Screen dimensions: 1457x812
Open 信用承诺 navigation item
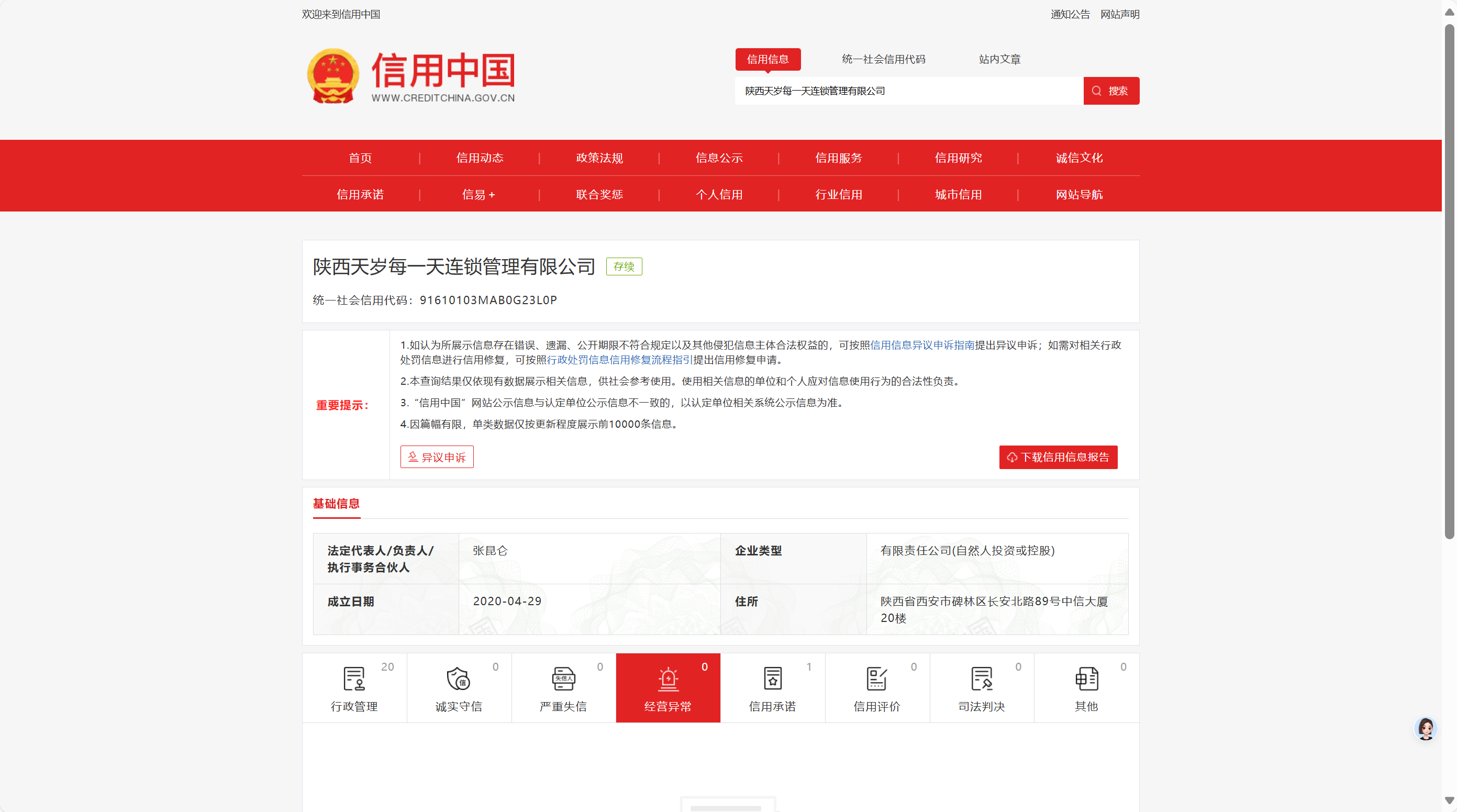pos(360,195)
